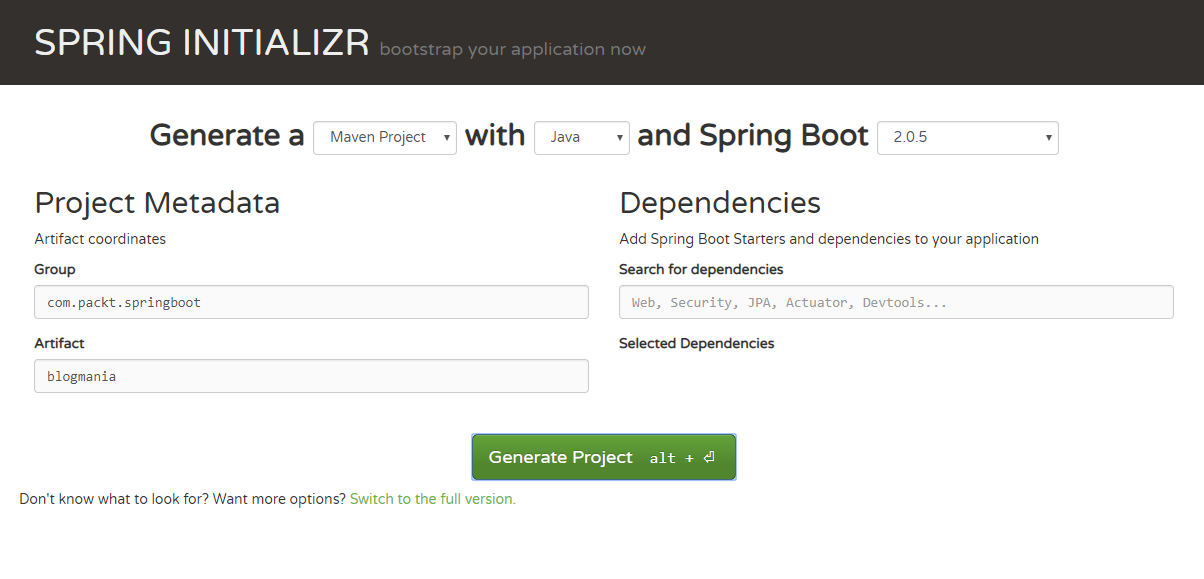Click the bootstrap your application now tagline

coord(512,49)
